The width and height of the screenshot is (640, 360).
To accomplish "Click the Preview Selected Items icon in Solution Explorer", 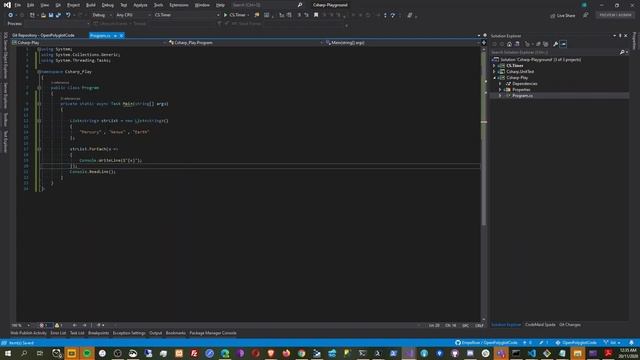I will click(563, 44).
